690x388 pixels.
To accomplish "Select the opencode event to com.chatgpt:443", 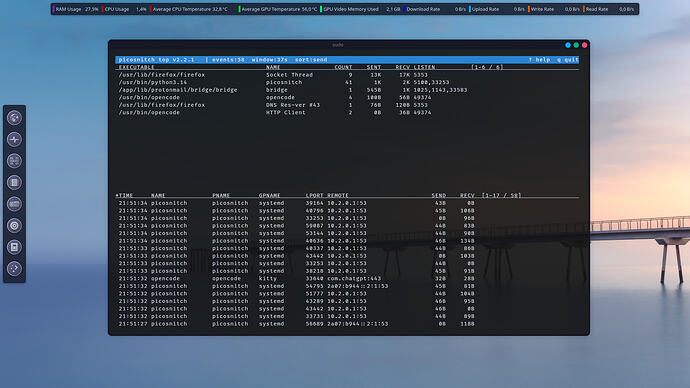I will tap(348, 278).
